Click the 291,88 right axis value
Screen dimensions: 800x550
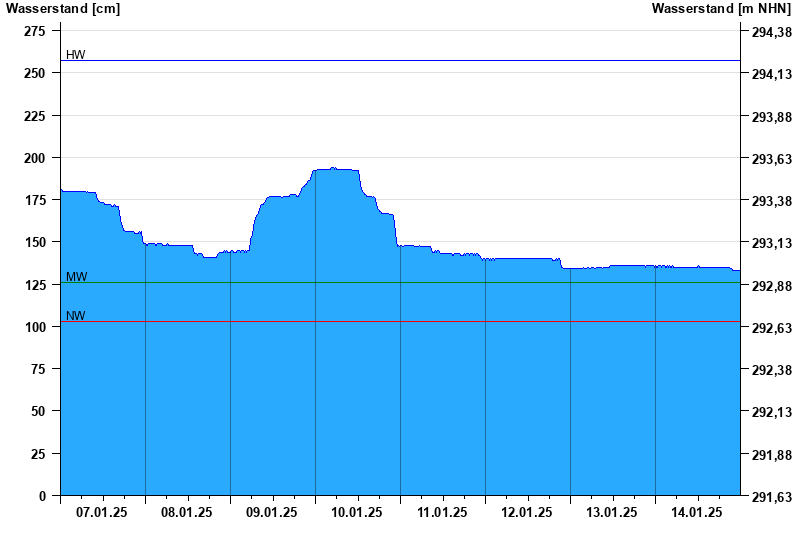(772, 455)
